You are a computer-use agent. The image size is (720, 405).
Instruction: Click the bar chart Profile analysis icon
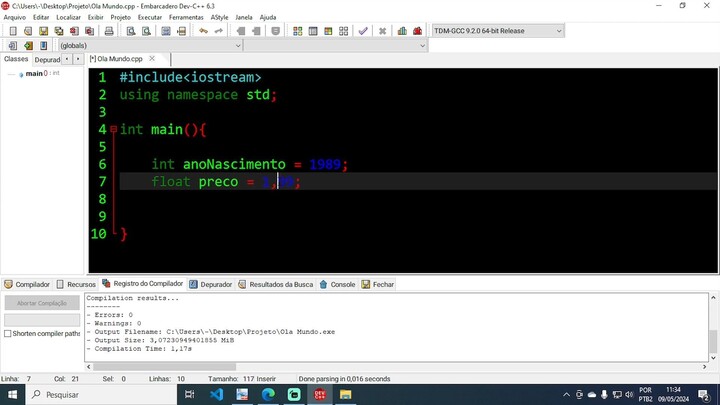click(x=402, y=31)
